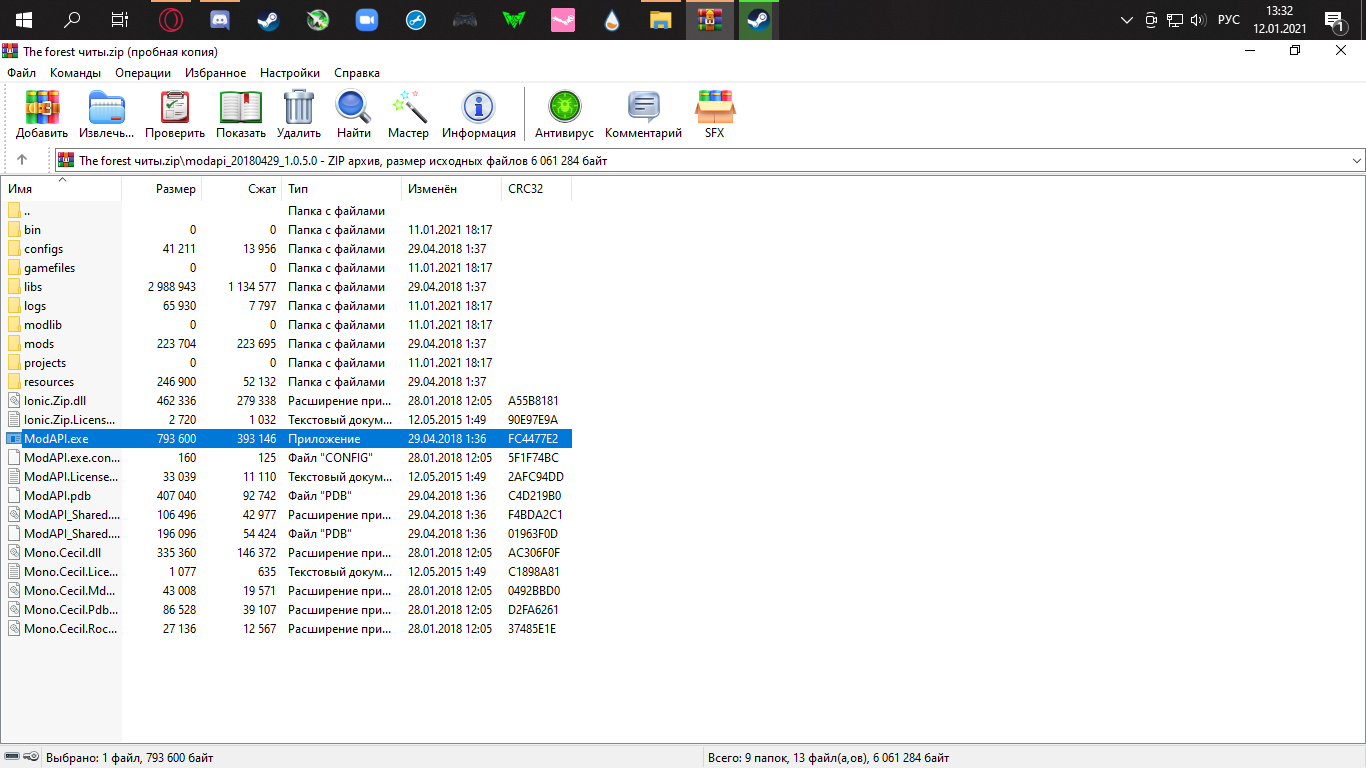The width and height of the screenshot is (1366, 768).
Task: Open the Найти (Find) tool
Action: (354, 114)
